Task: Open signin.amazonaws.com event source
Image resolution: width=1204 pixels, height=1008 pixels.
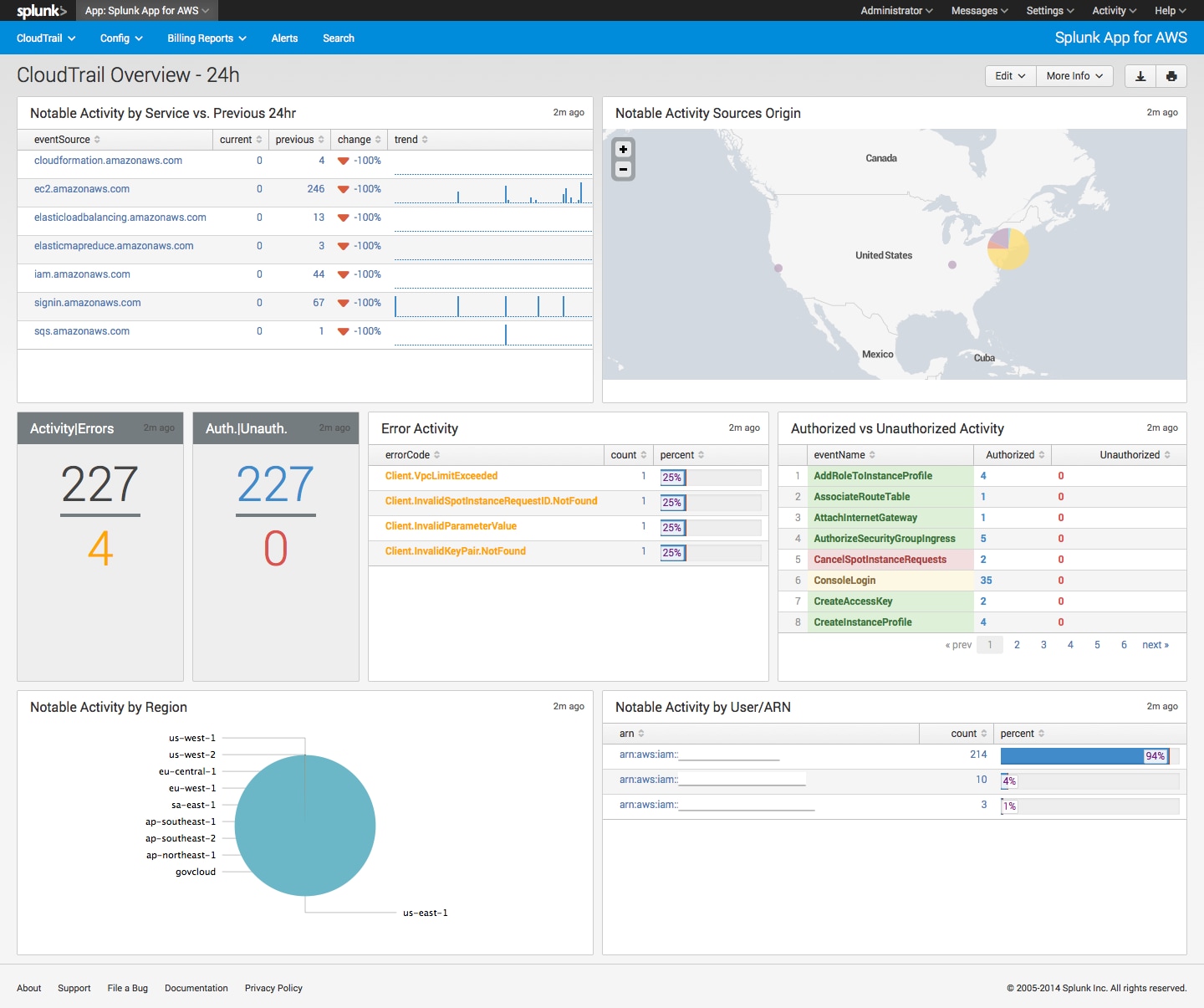Action: [x=87, y=303]
